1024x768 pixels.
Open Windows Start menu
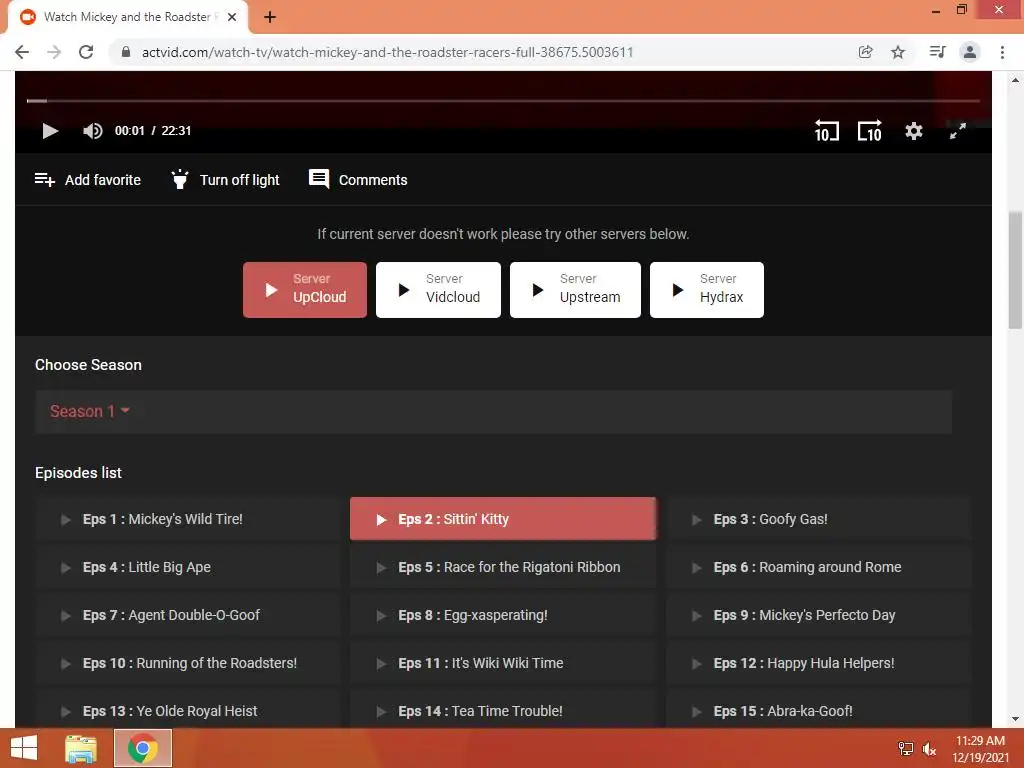pyautogui.click(x=24, y=748)
